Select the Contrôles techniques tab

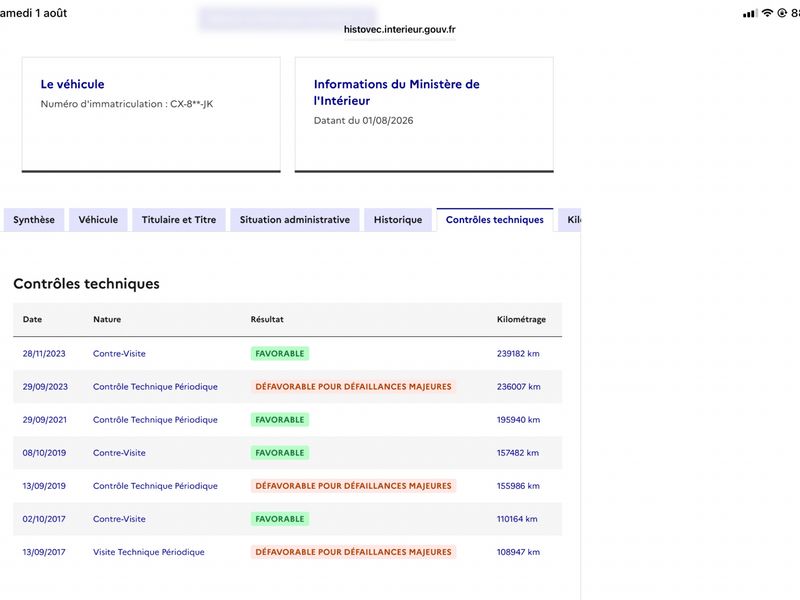coord(495,220)
